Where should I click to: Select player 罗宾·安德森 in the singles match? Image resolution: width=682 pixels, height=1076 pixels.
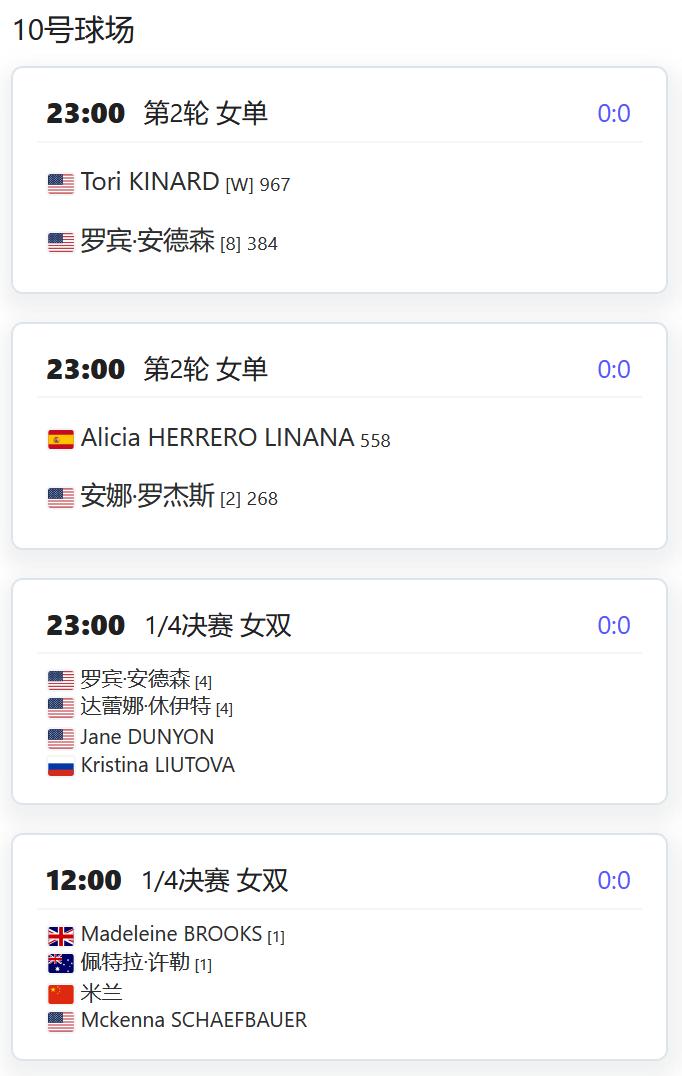148,241
